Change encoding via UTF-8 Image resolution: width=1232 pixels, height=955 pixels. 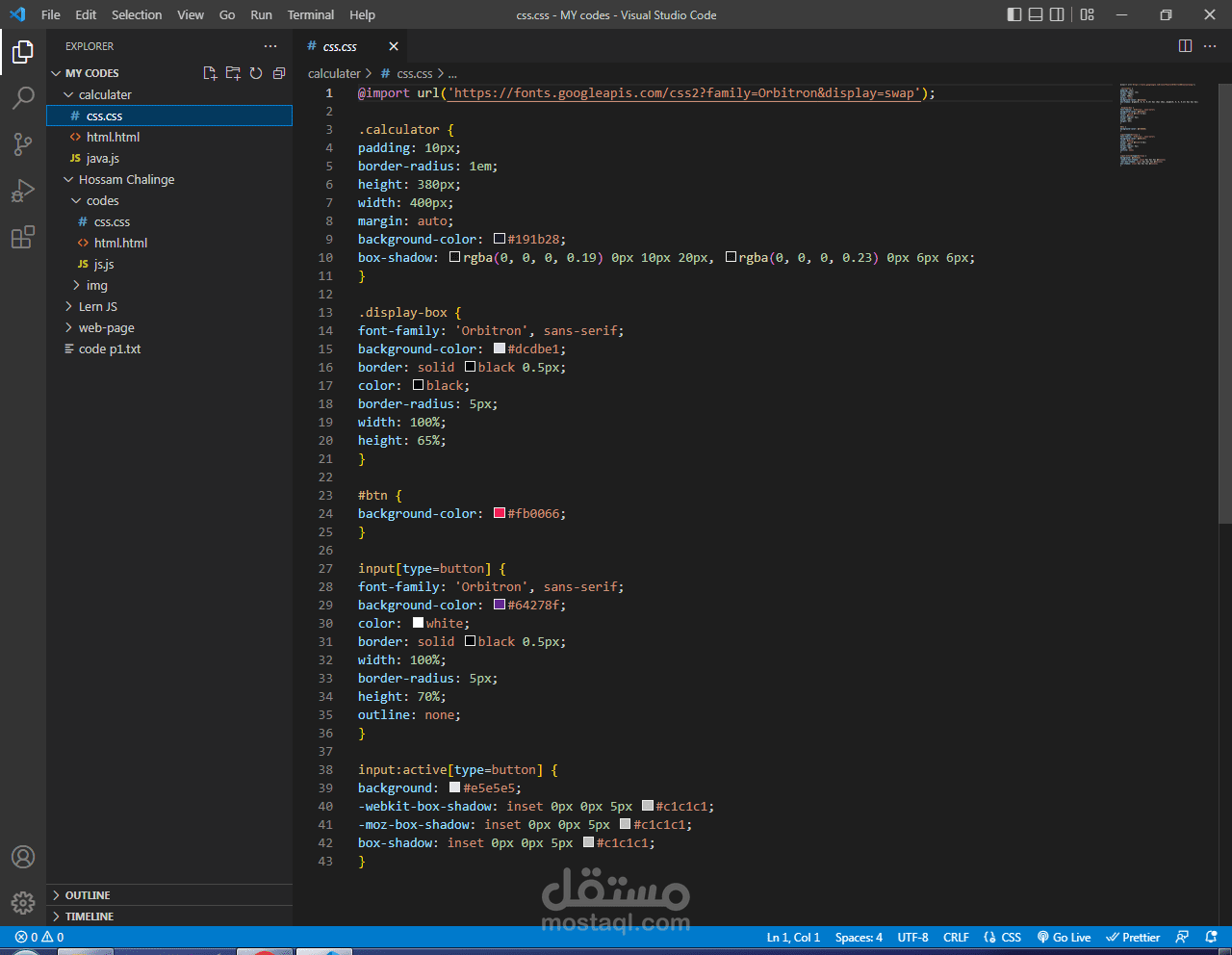click(912, 937)
